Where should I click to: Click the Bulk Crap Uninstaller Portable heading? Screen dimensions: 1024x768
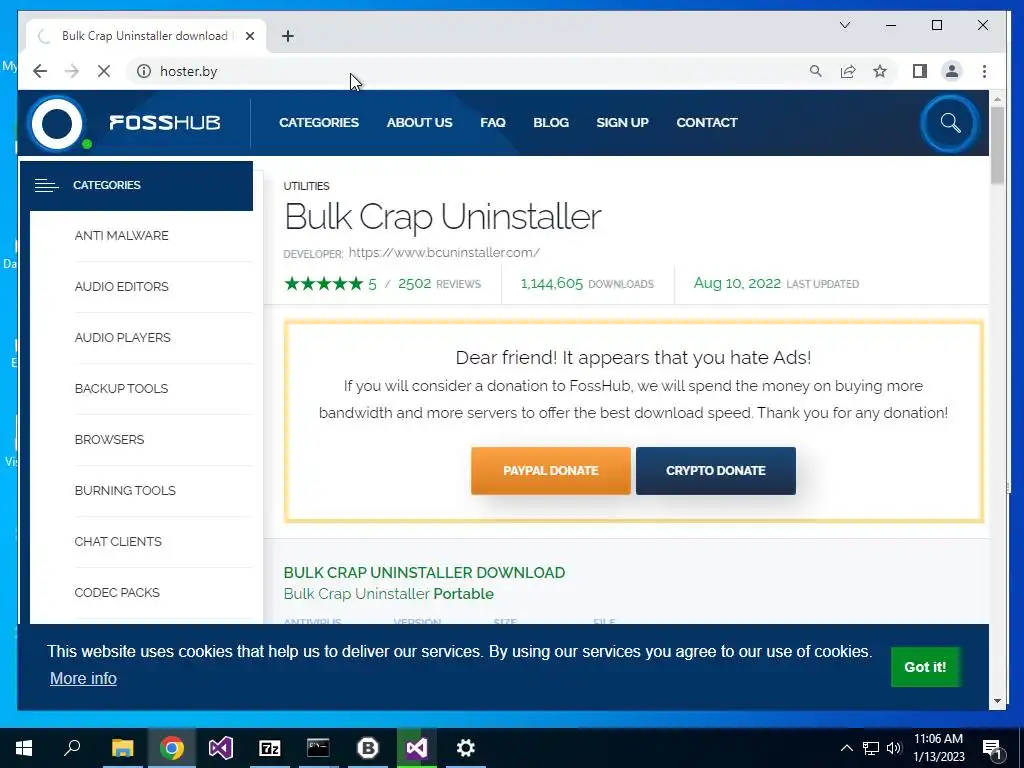click(x=389, y=594)
